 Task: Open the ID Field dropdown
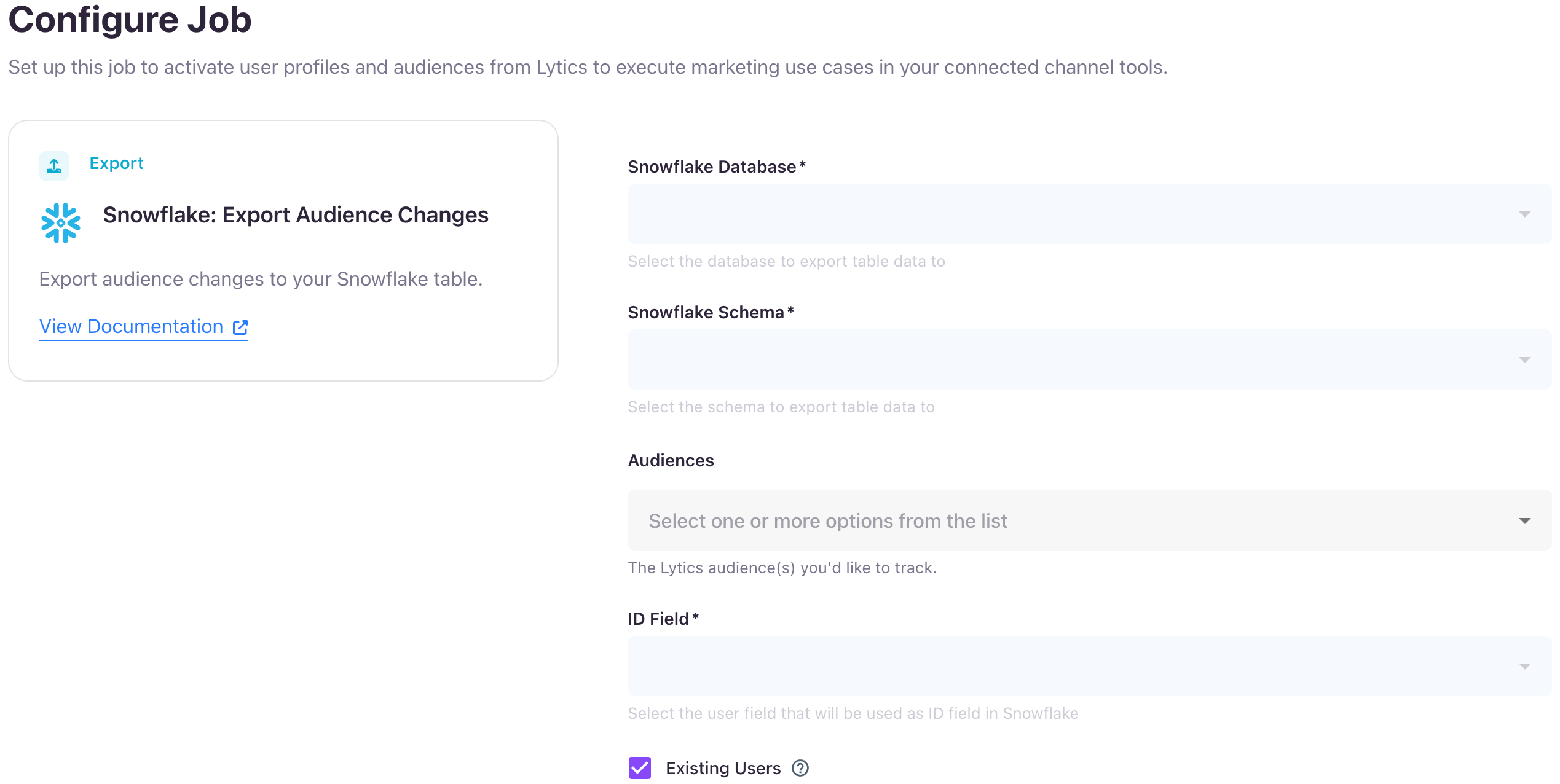coord(1089,666)
